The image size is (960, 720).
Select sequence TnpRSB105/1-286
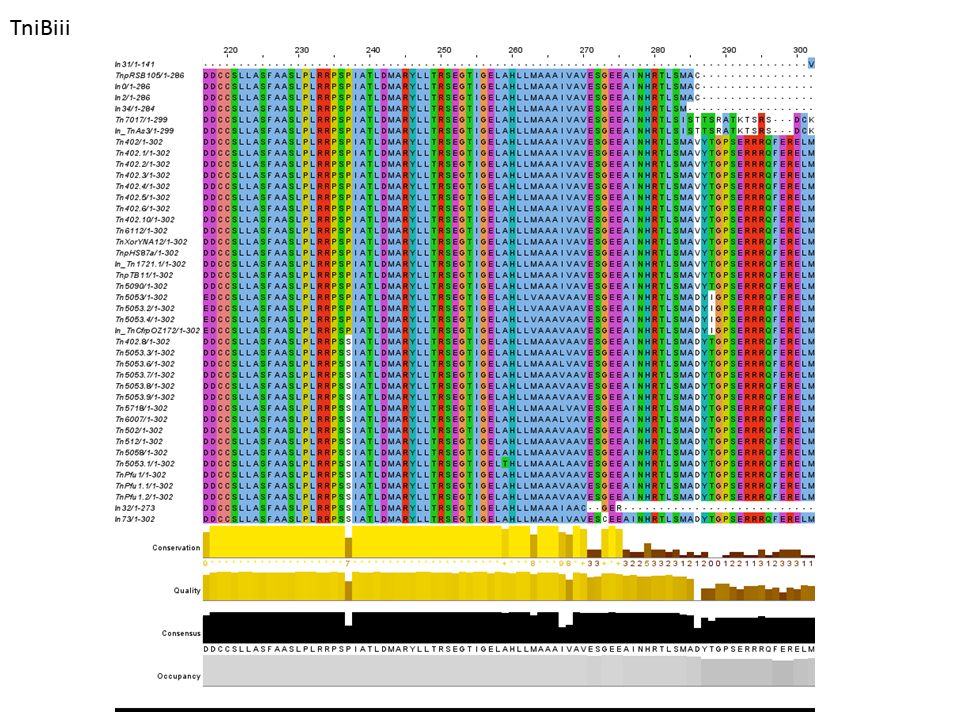[149, 75]
